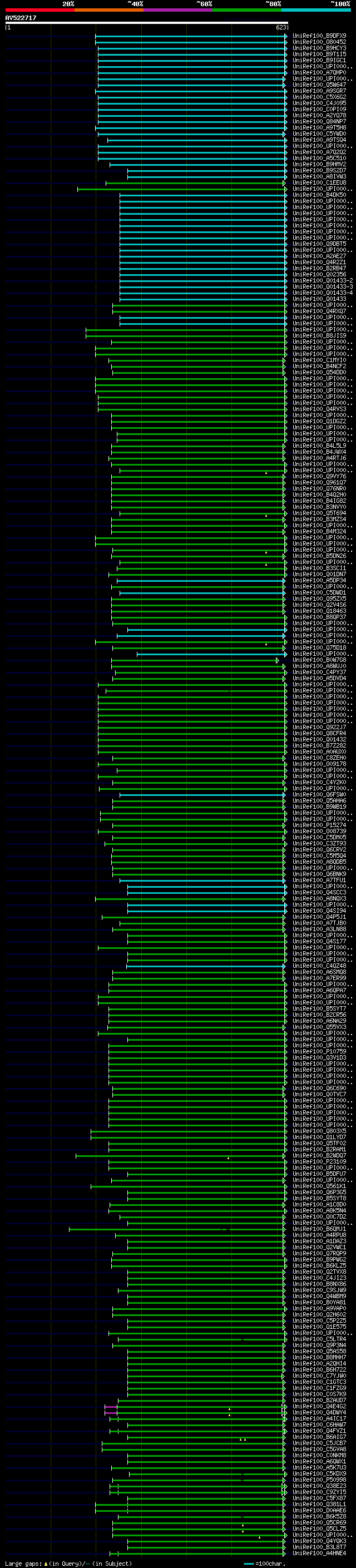Open hit UniRef100_A7QHP0

pyautogui.click(x=319, y=72)
